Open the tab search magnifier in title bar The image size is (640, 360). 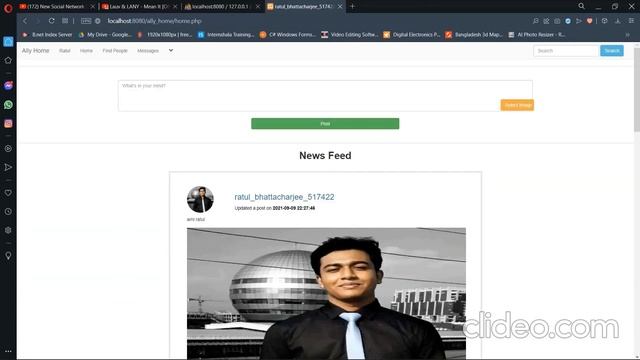(581, 6)
